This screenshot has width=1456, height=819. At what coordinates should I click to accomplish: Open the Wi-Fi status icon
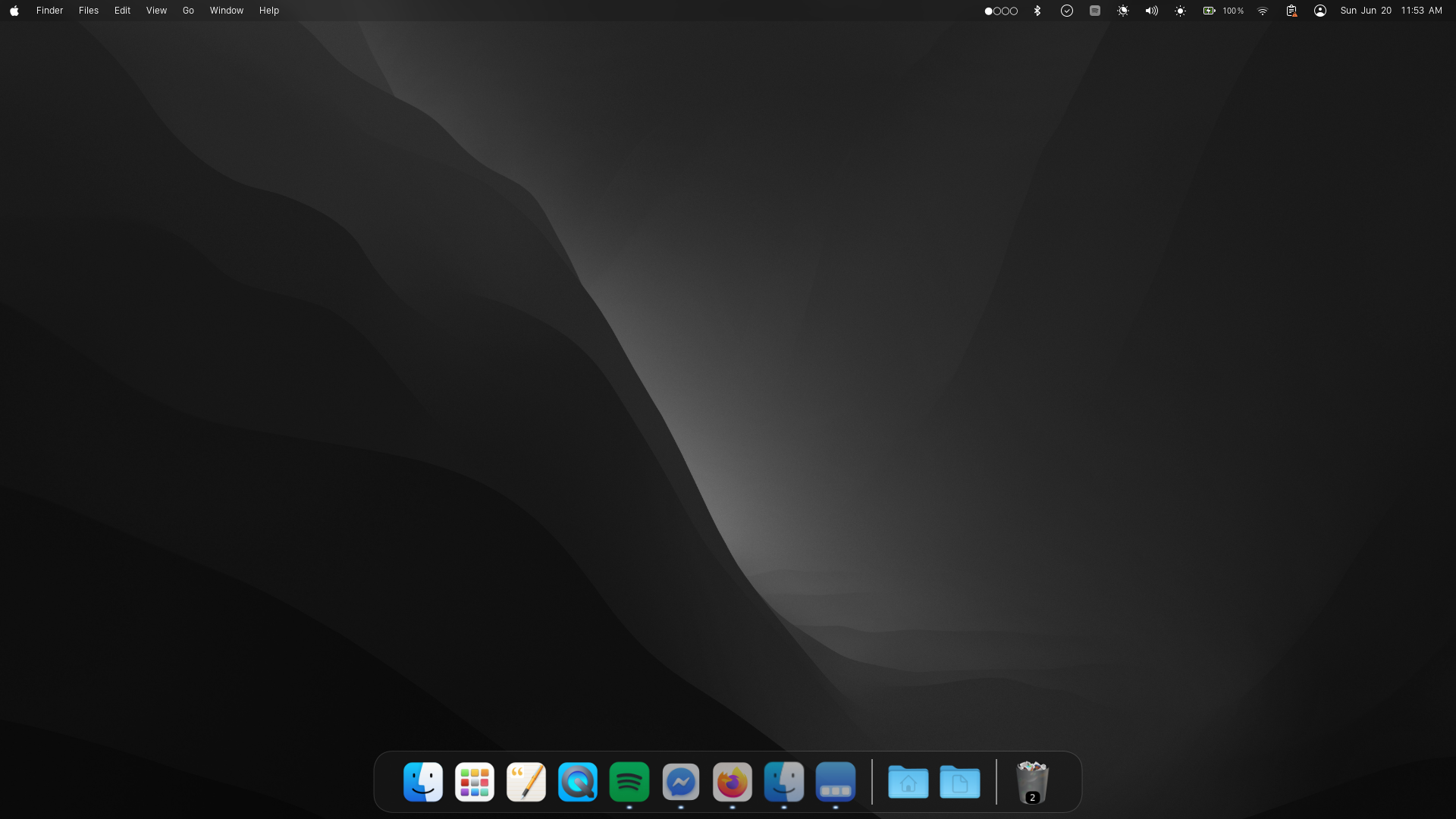pos(1262,11)
